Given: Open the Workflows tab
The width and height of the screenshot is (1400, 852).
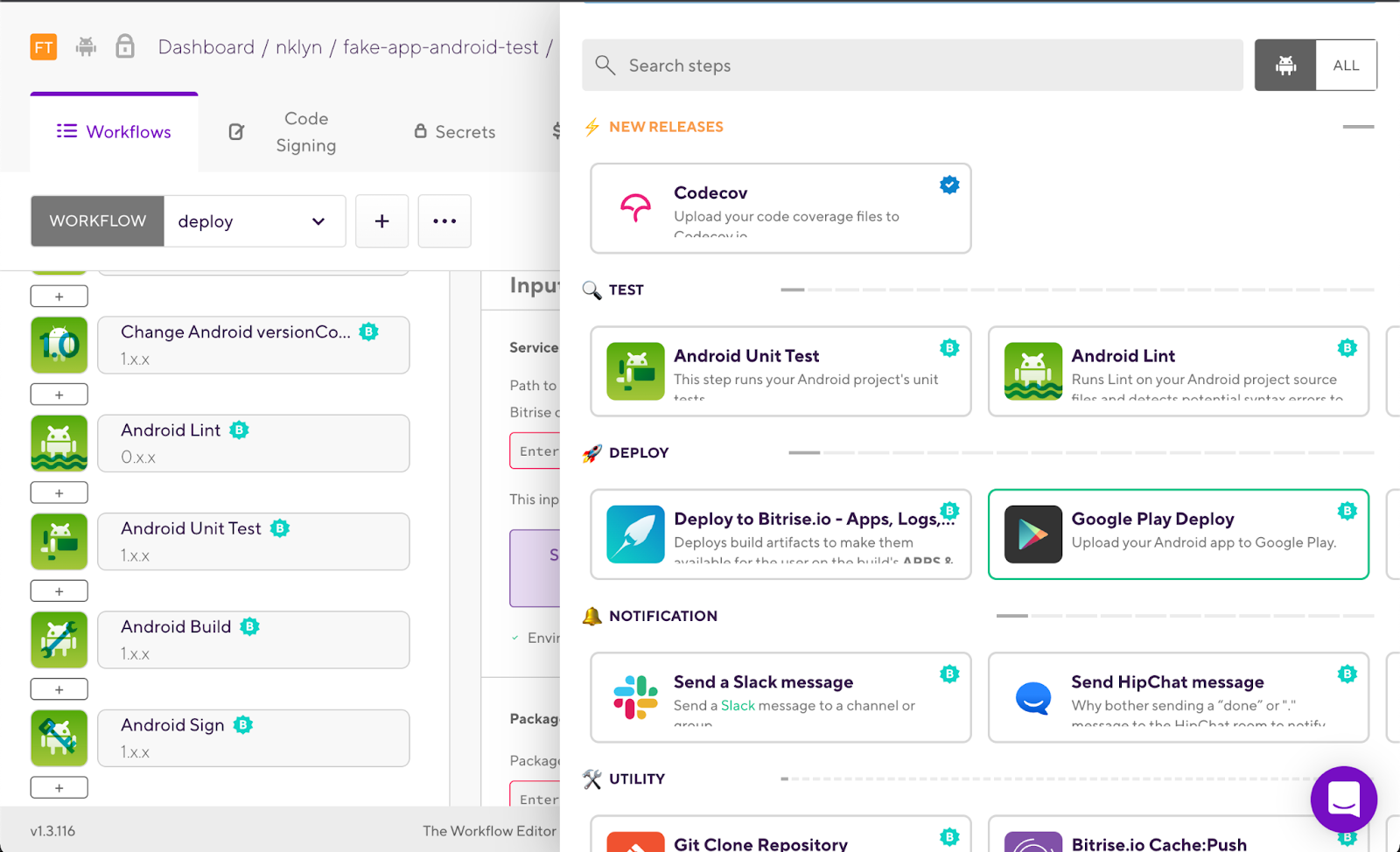Looking at the screenshot, I should coord(115,132).
